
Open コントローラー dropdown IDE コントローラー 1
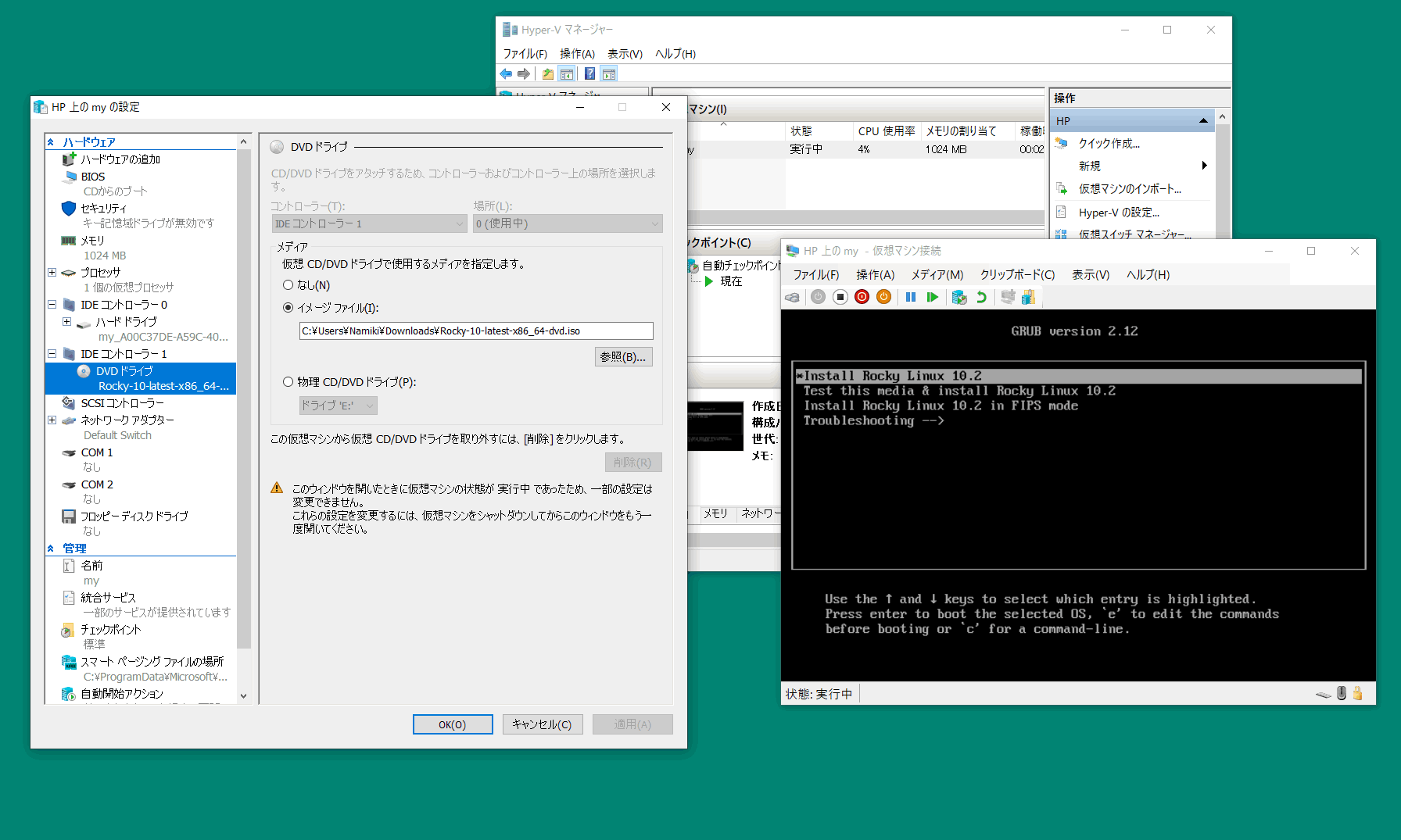(369, 223)
